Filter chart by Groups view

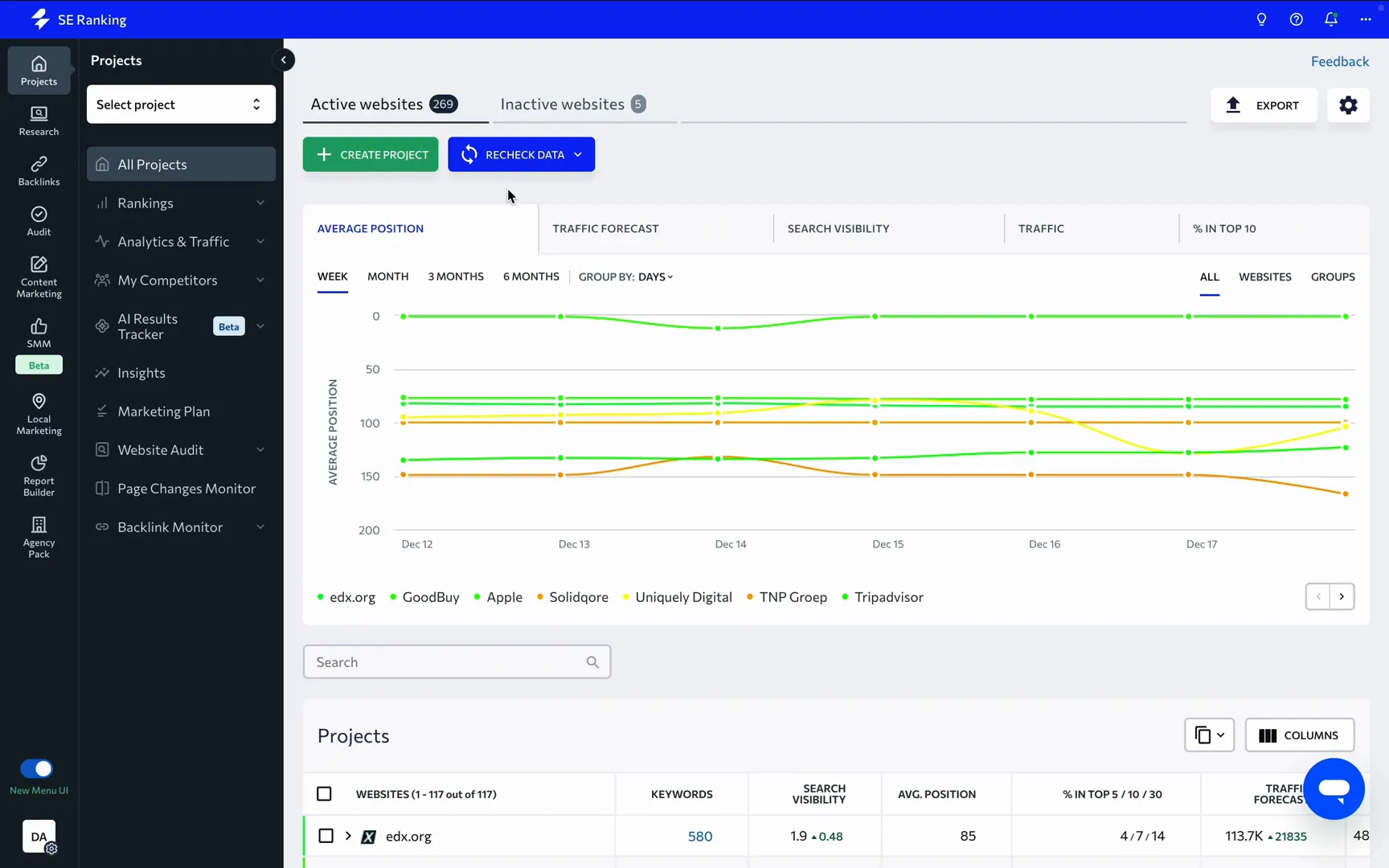pos(1332,276)
